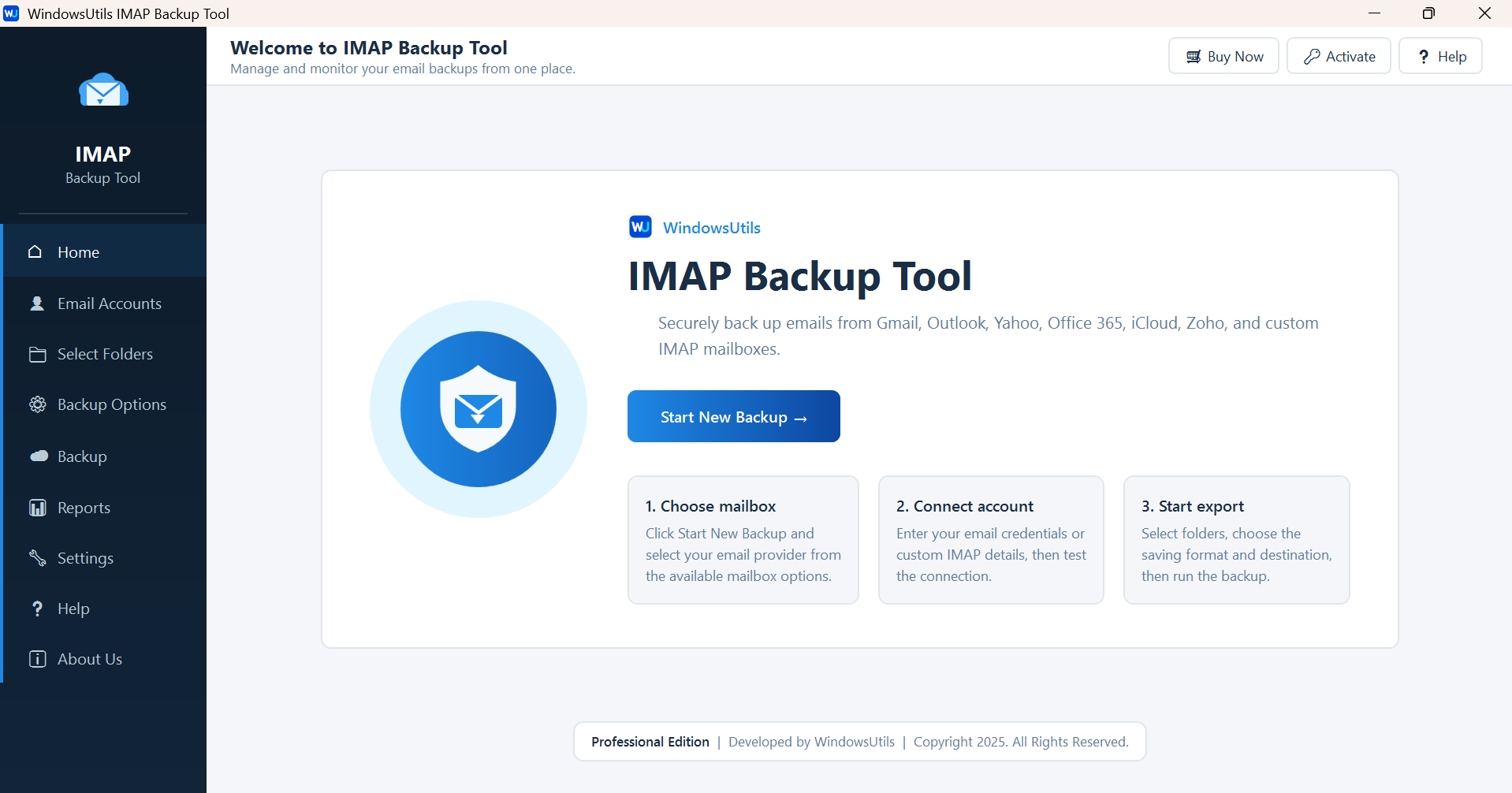
Task: Click the large shield mail illustration
Action: (479, 408)
